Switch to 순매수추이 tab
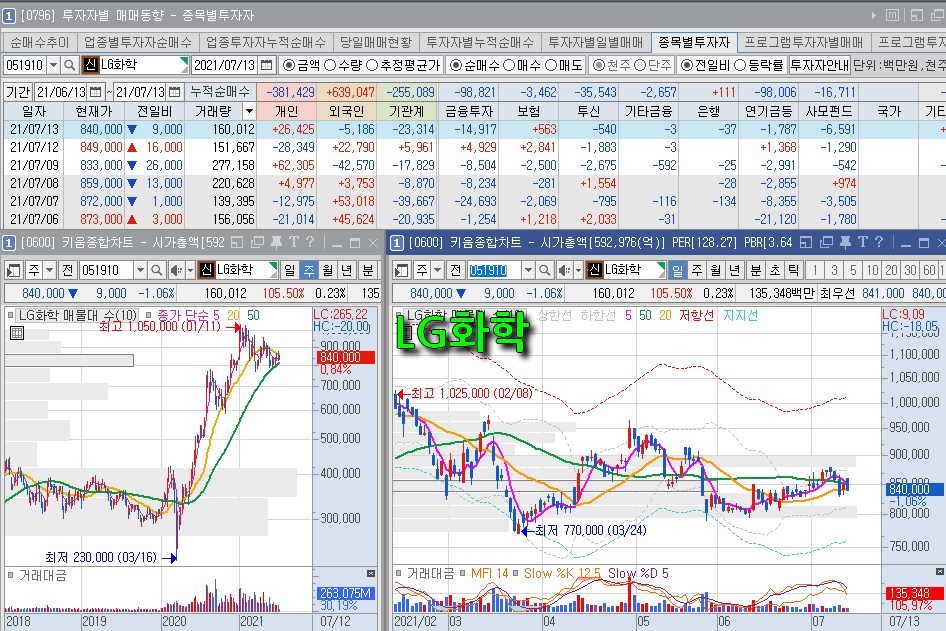 pos(40,42)
